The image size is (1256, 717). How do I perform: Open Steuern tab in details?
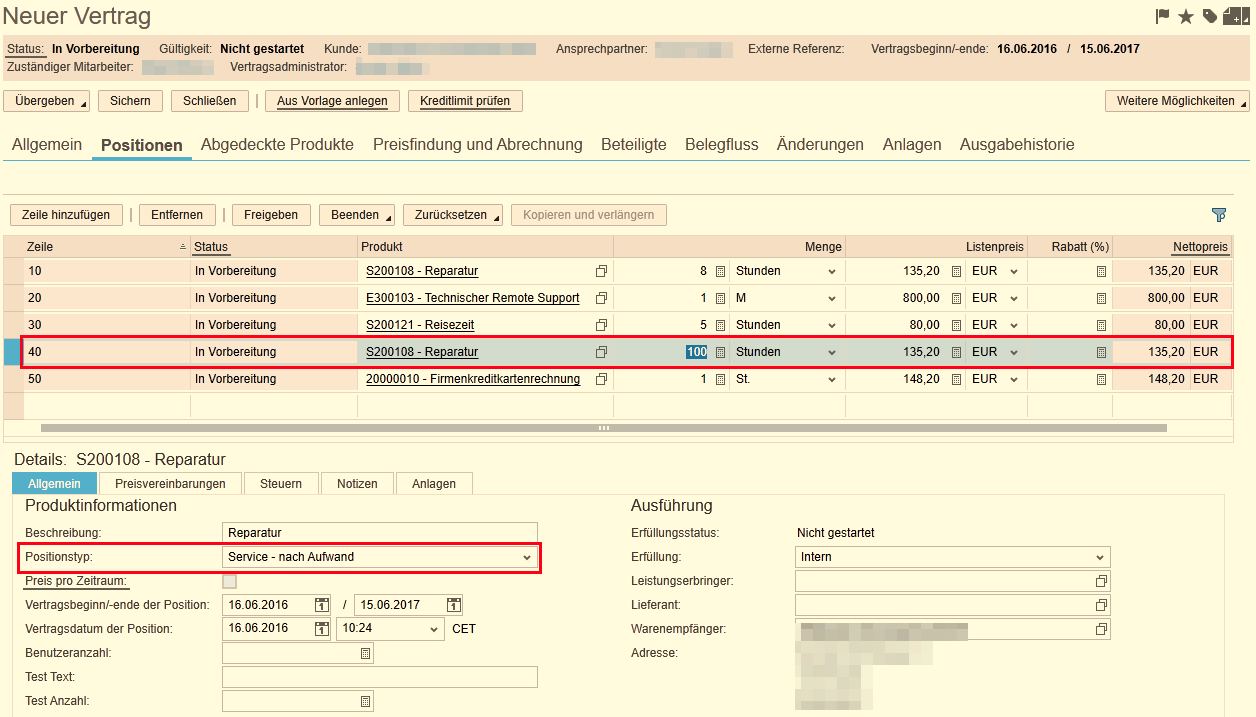[x=281, y=483]
